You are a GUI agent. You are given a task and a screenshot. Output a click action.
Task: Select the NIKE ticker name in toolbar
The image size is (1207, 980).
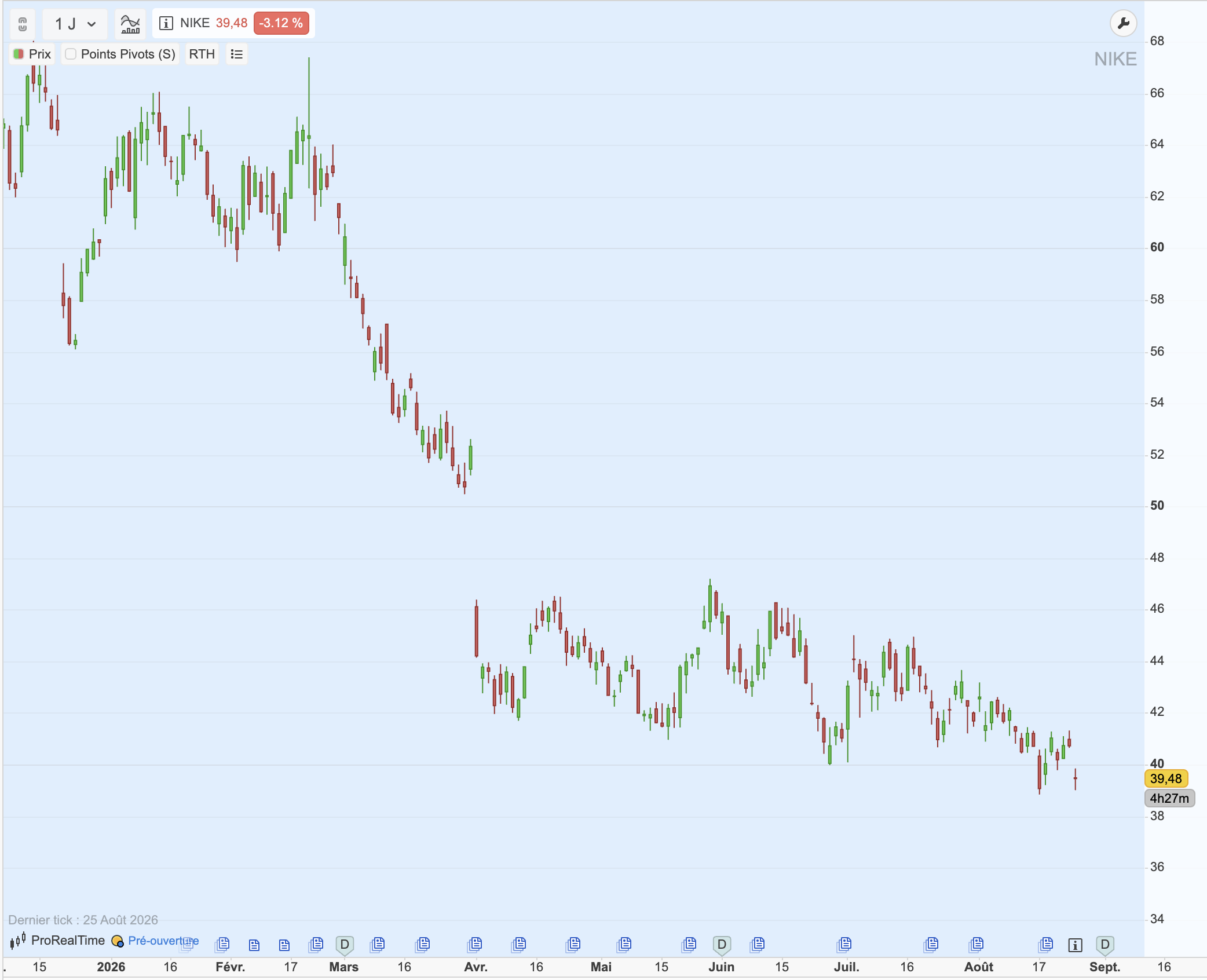(195, 23)
